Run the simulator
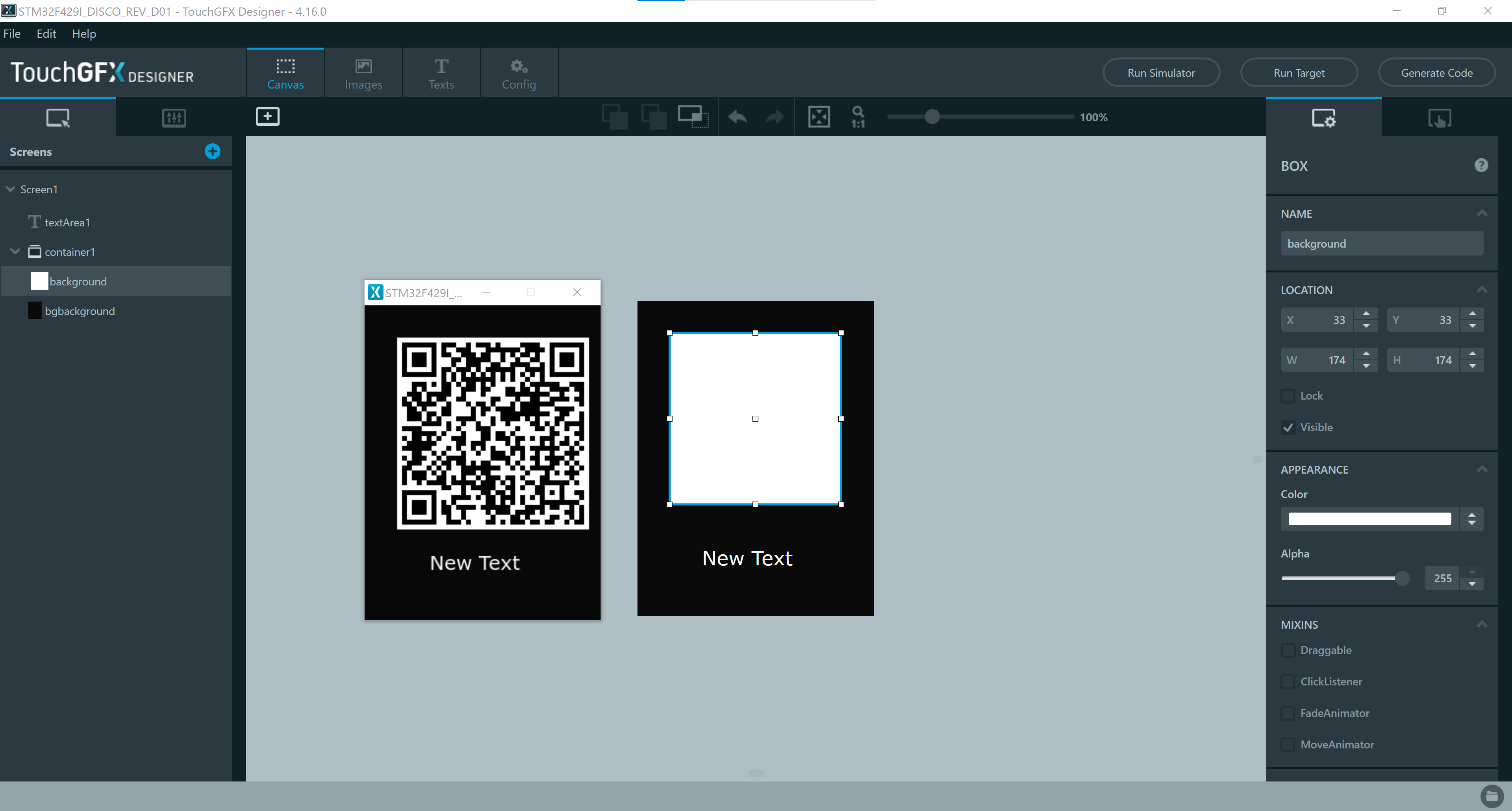 (x=1160, y=72)
